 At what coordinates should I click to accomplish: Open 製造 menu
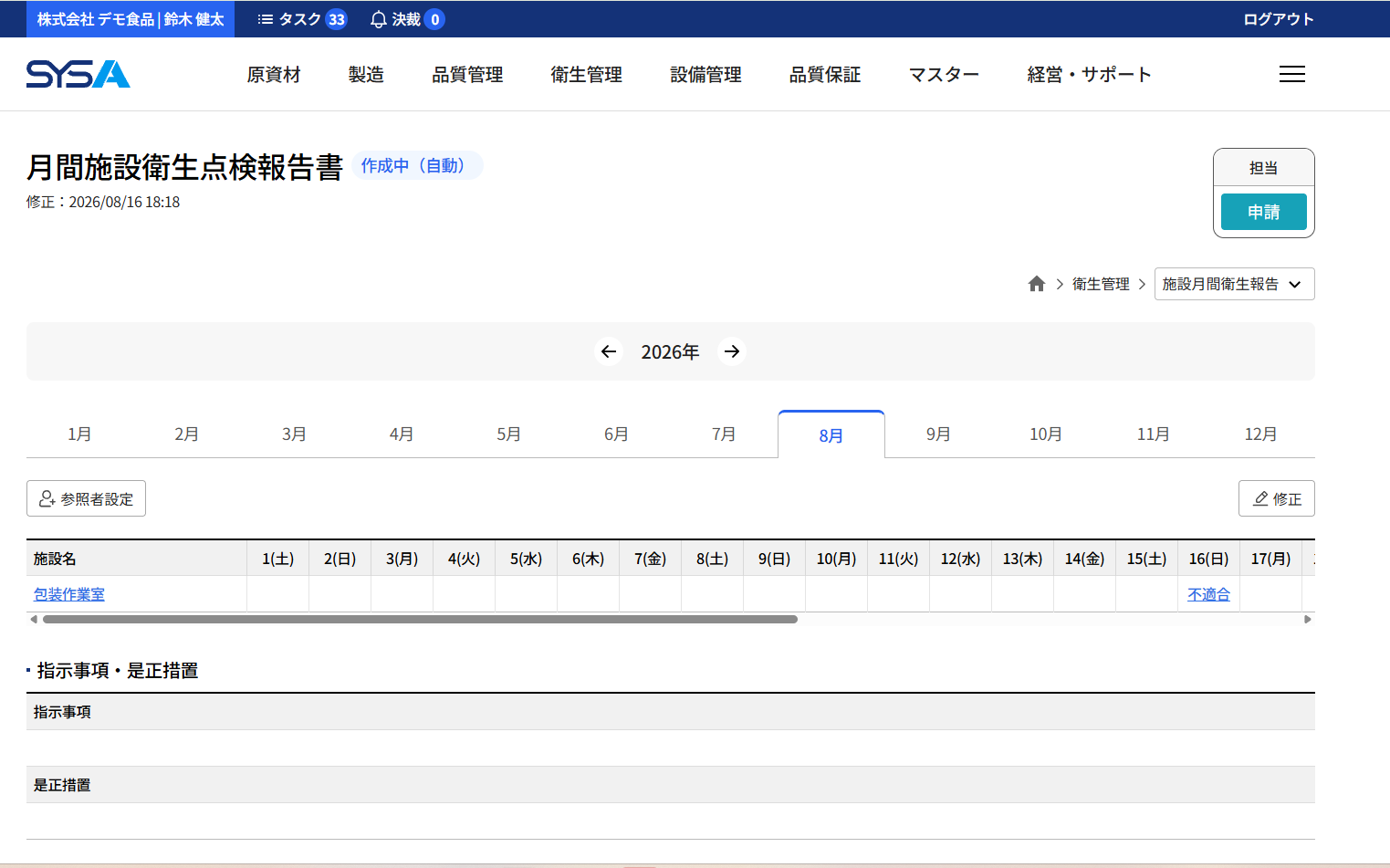(366, 75)
